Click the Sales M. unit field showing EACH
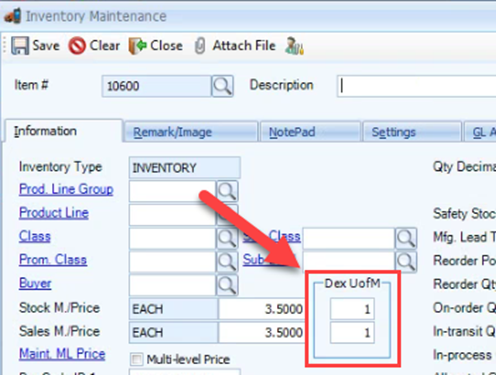This screenshot has width=496, height=375. 173,332
